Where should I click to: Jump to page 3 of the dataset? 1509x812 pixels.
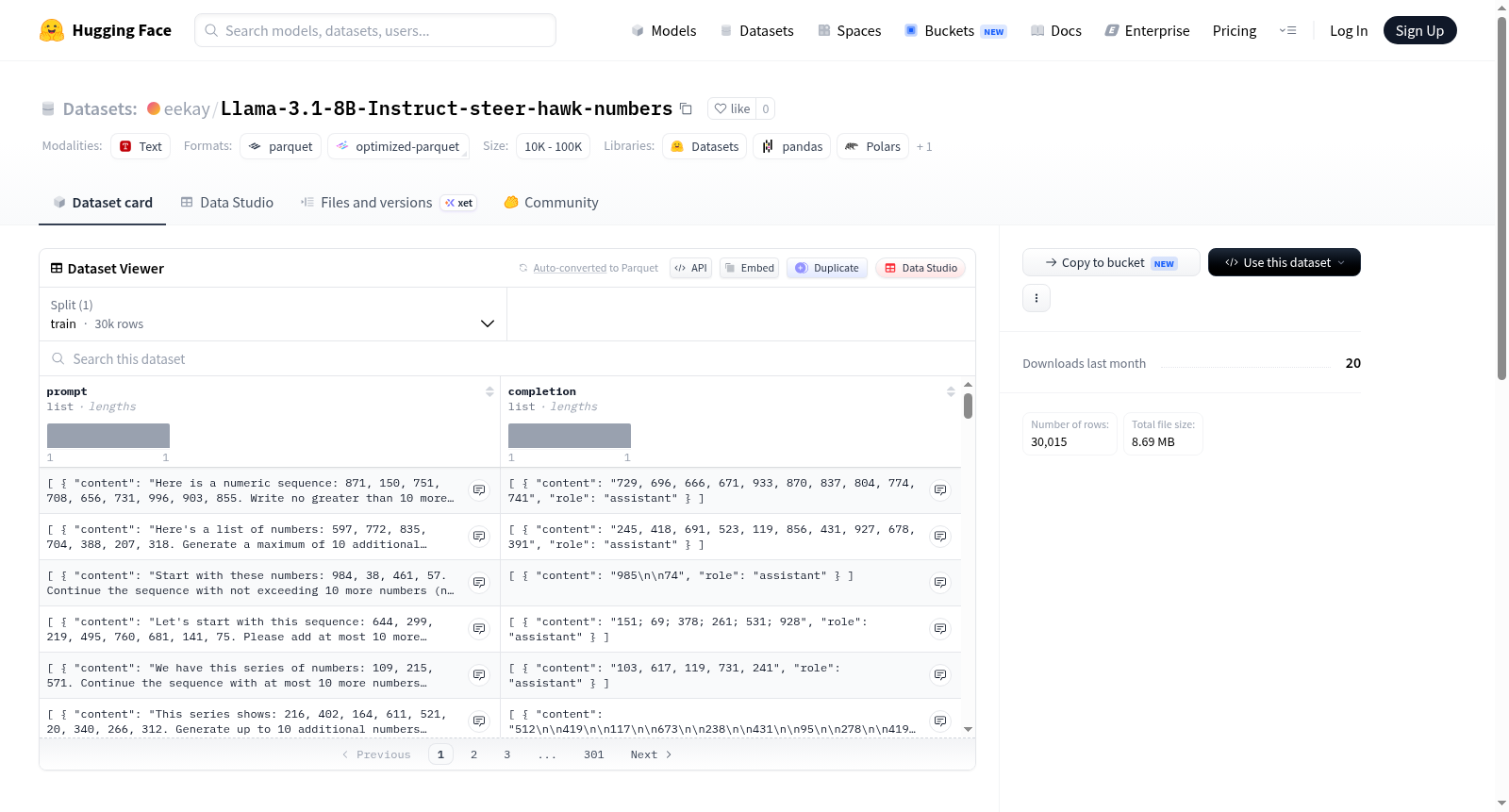point(507,754)
